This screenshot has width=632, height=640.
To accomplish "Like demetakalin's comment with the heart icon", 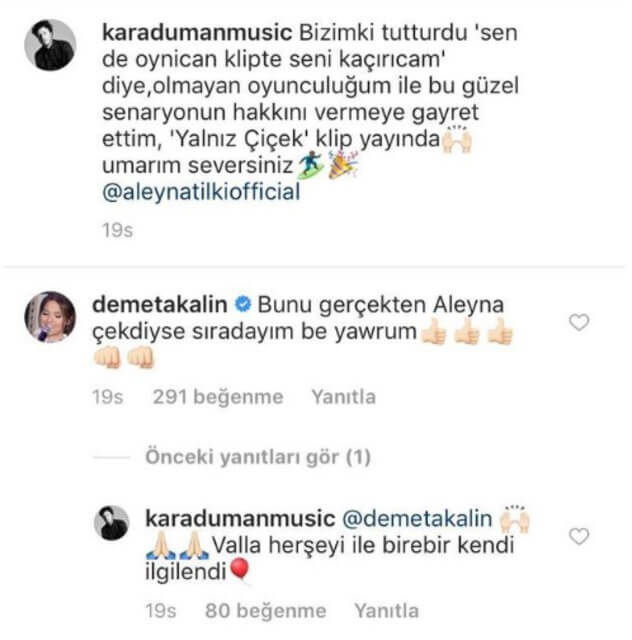I will [579, 322].
